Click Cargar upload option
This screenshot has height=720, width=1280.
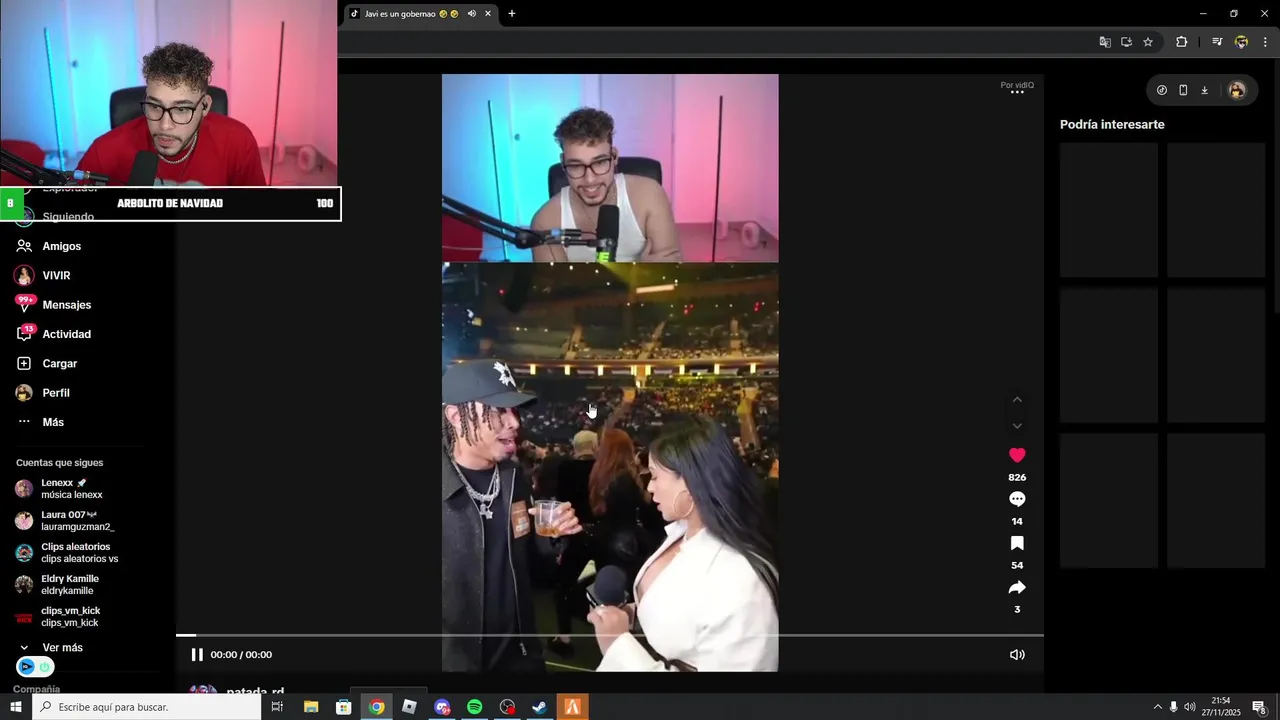46,363
